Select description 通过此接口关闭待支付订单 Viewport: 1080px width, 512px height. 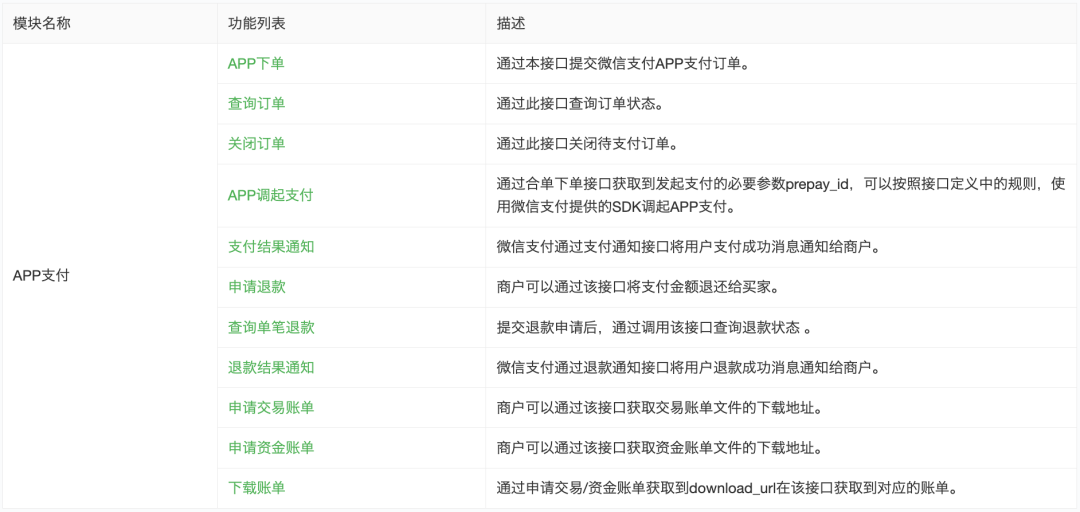point(588,143)
